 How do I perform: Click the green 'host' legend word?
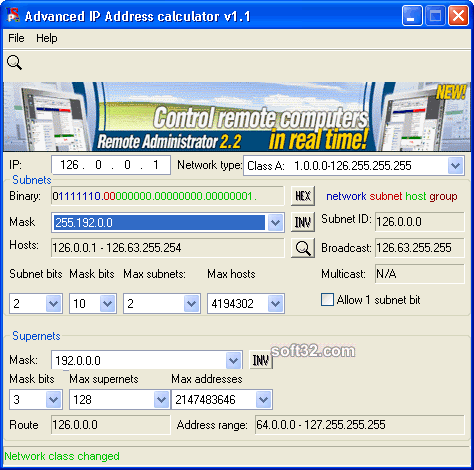click(416, 196)
